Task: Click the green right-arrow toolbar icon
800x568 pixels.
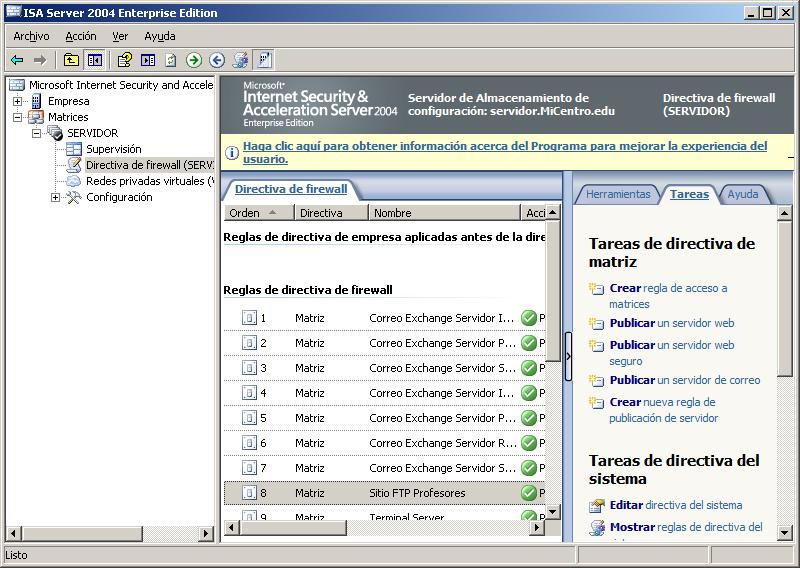Action: coord(194,60)
